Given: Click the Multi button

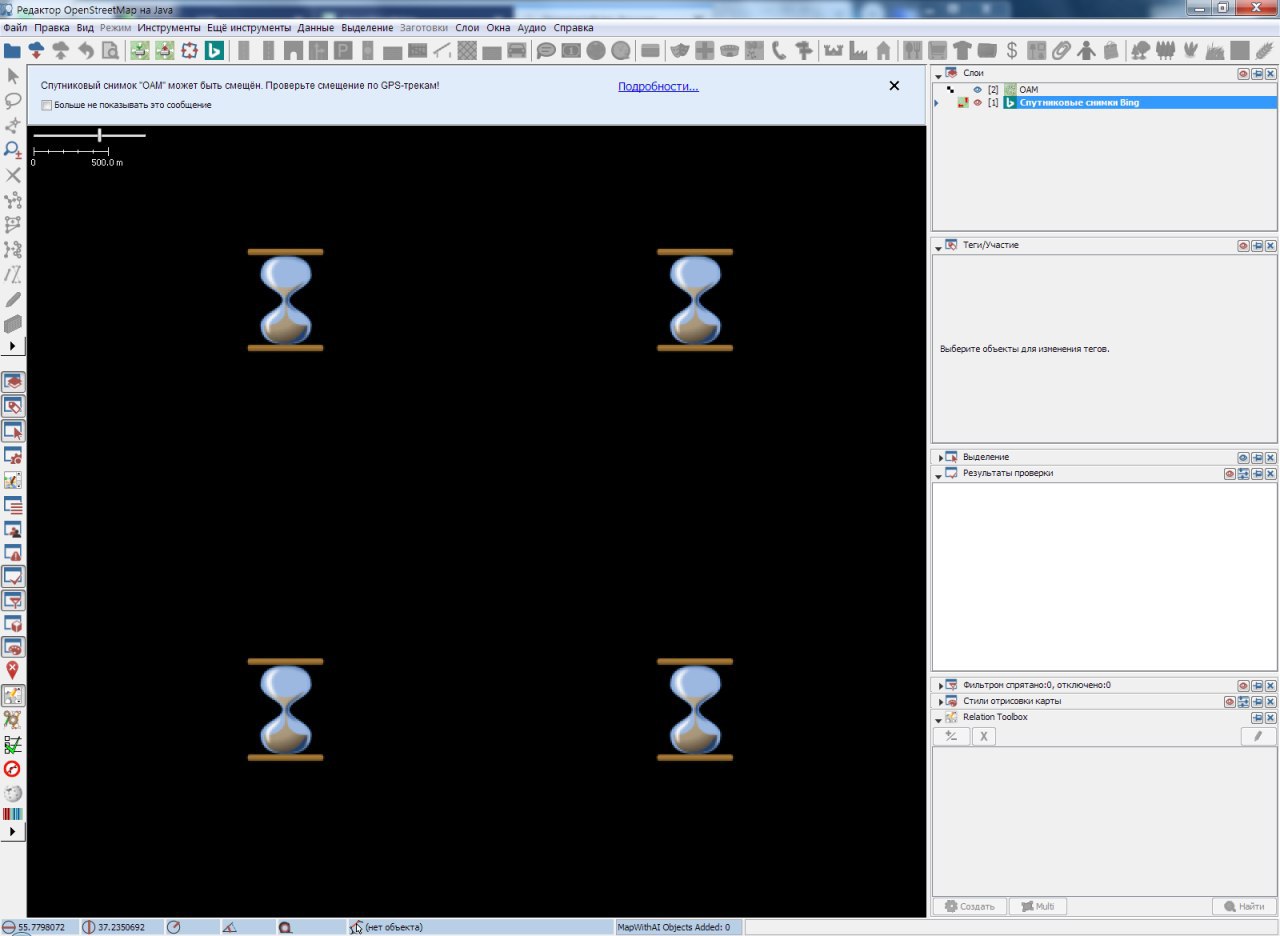Looking at the screenshot, I should pyautogui.click(x=1038, y=907).
